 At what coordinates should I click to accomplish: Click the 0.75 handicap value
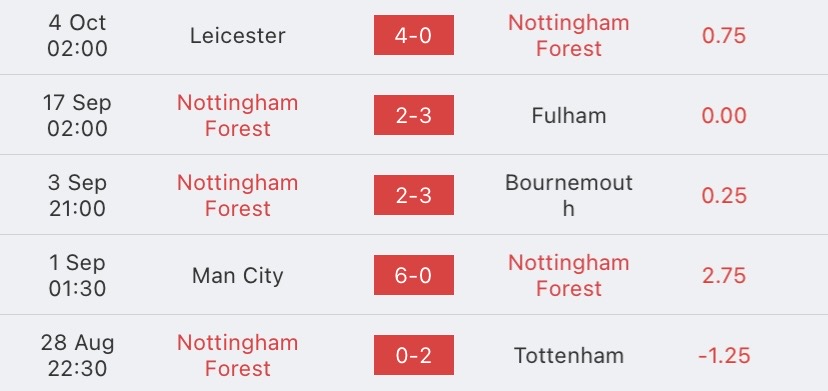tap(723, 35)
